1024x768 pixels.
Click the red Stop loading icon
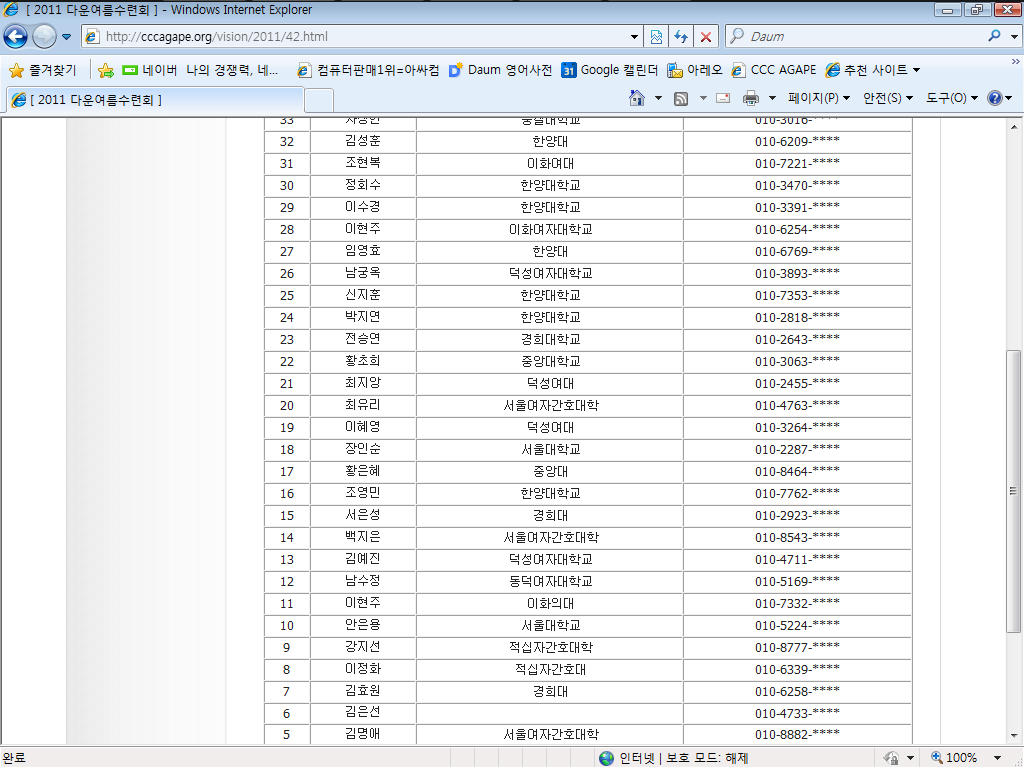(x=706, y=37)
